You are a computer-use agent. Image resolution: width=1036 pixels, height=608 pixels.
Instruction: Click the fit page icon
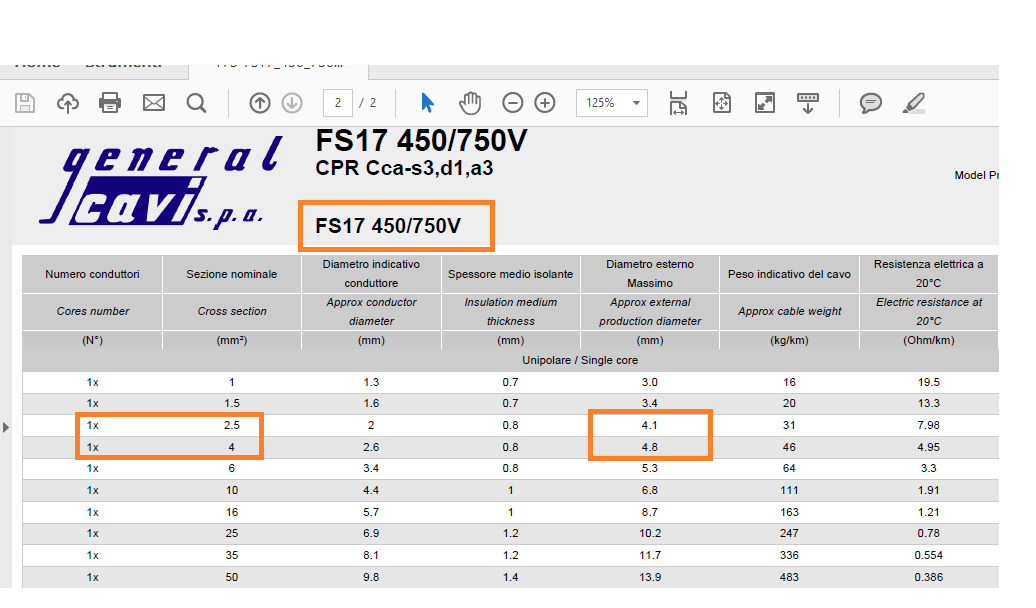pos(722,103)
